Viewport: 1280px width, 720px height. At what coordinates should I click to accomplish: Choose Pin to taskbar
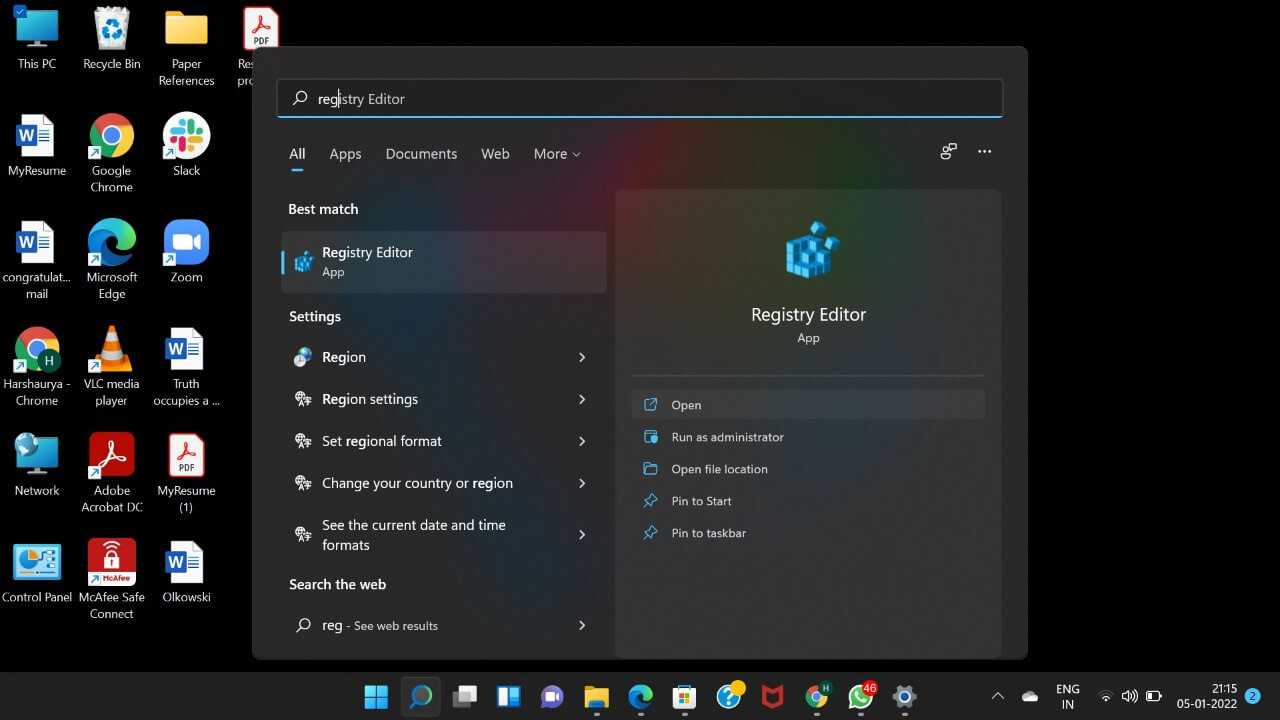click(x=808, y=533)
